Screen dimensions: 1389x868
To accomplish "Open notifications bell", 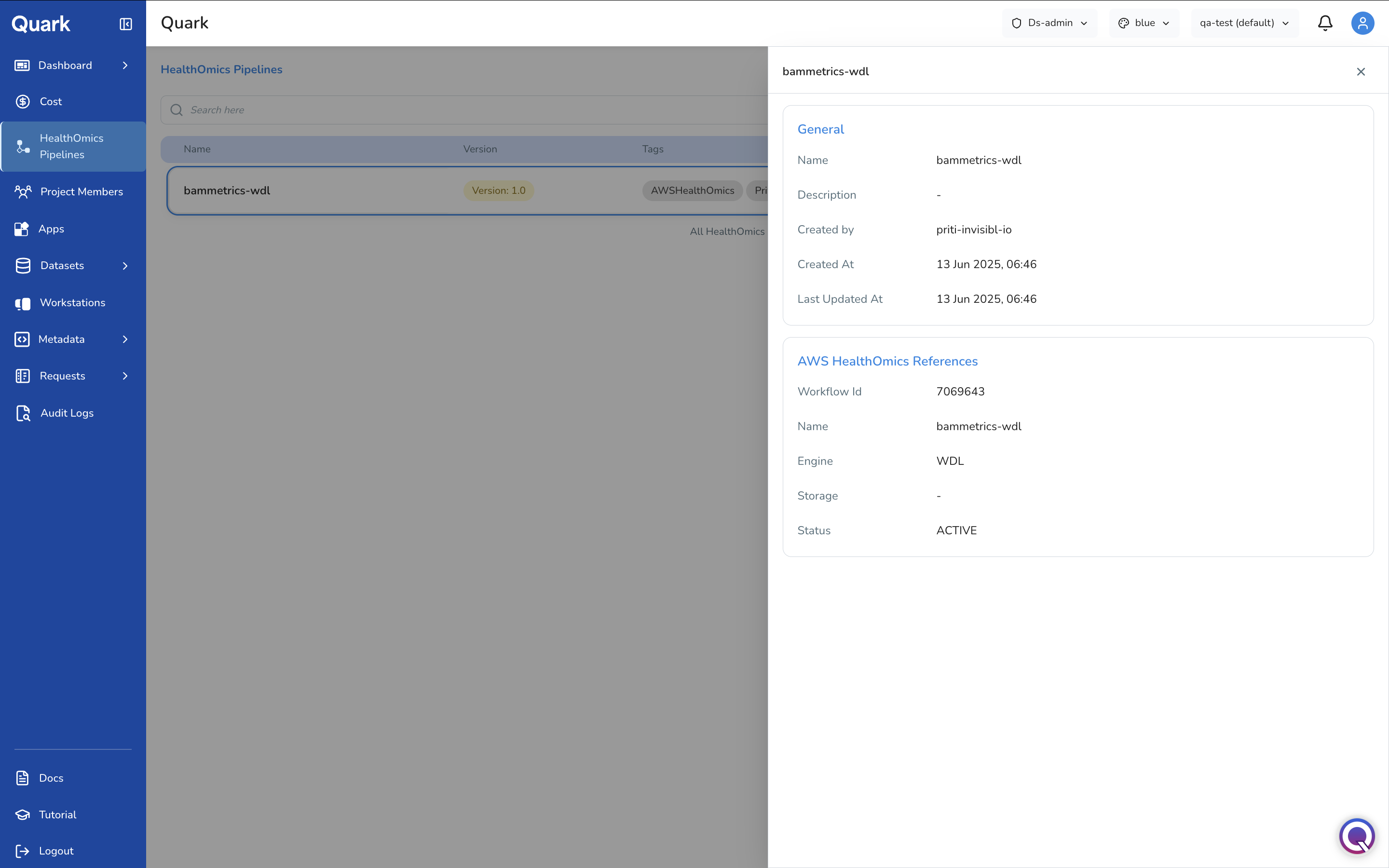I will point(1325,23).
